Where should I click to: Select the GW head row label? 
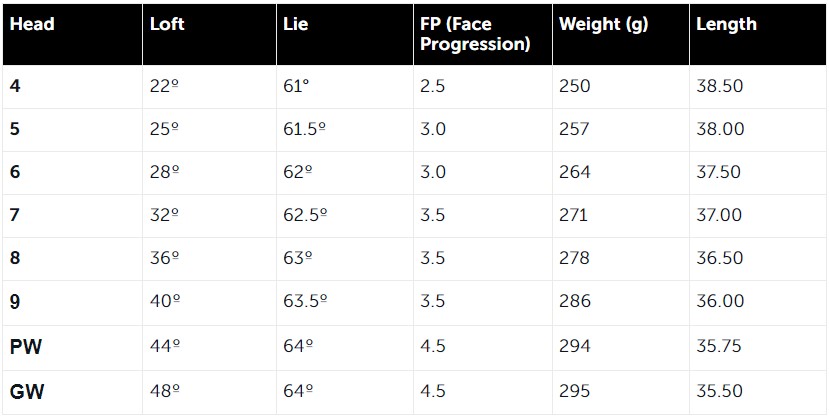pos(26,392)
